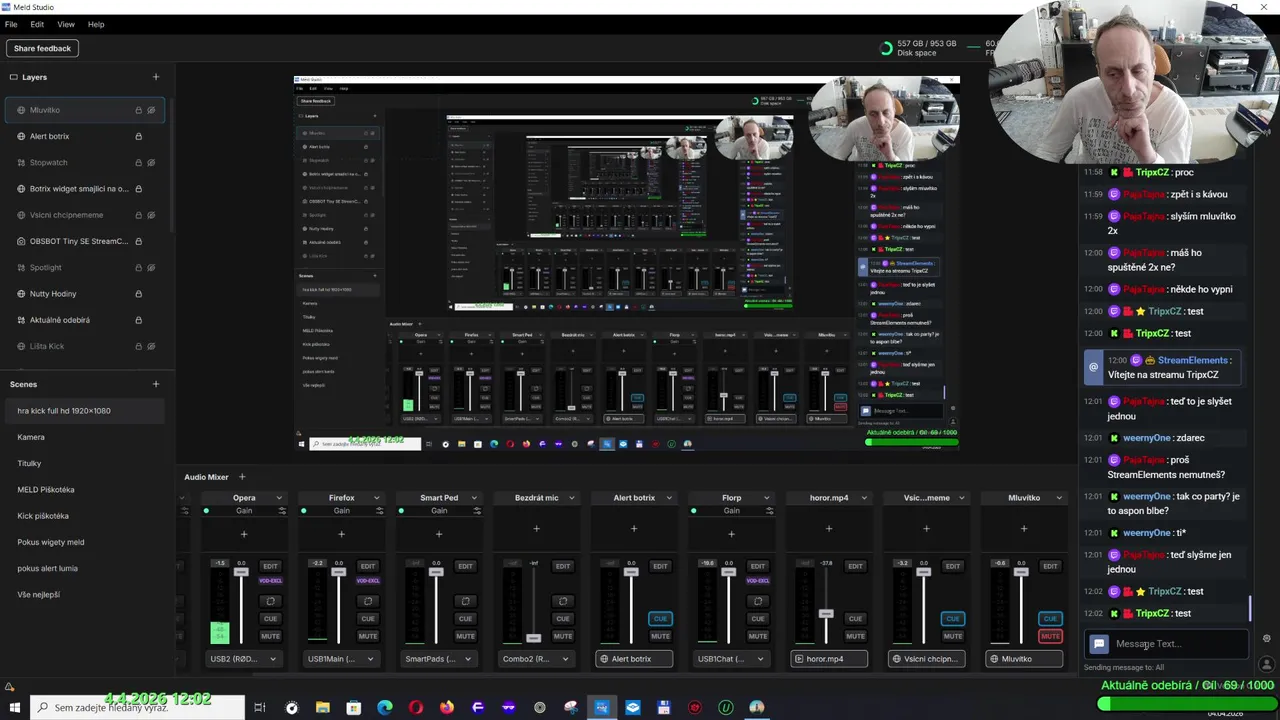Click the Alert botrix source button

tap(633, 659)
